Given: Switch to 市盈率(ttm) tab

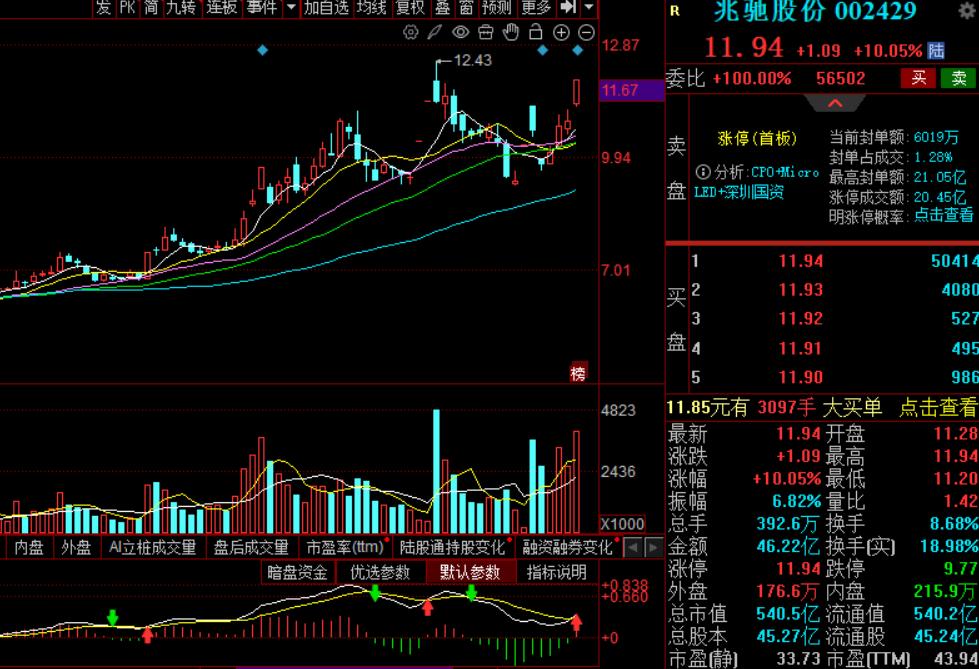Looking at the screenshot, I should pos(345,548).
